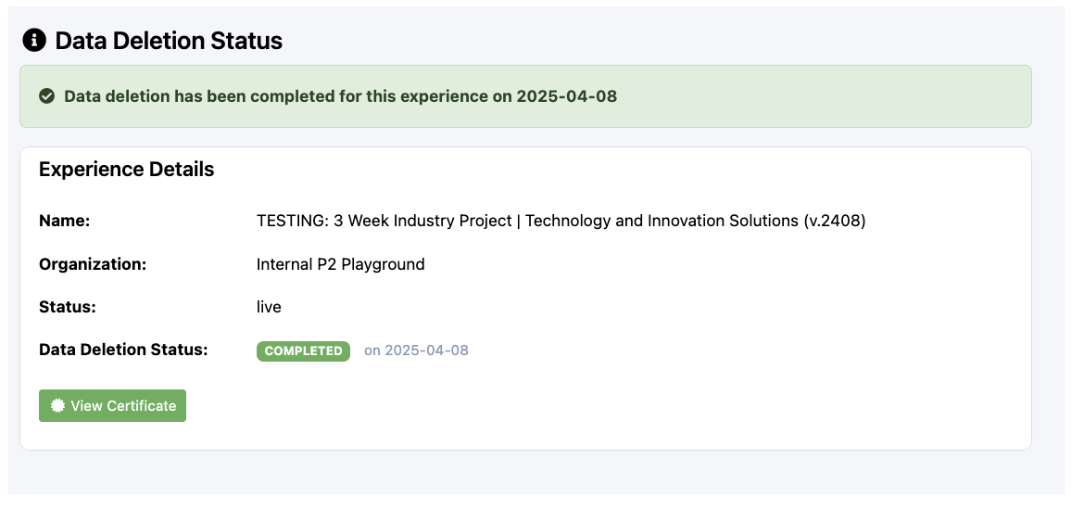The height and width of the screenshot is (522, 1080).
Task: Click the 'Name:' field label
Action: coord(64,221)
